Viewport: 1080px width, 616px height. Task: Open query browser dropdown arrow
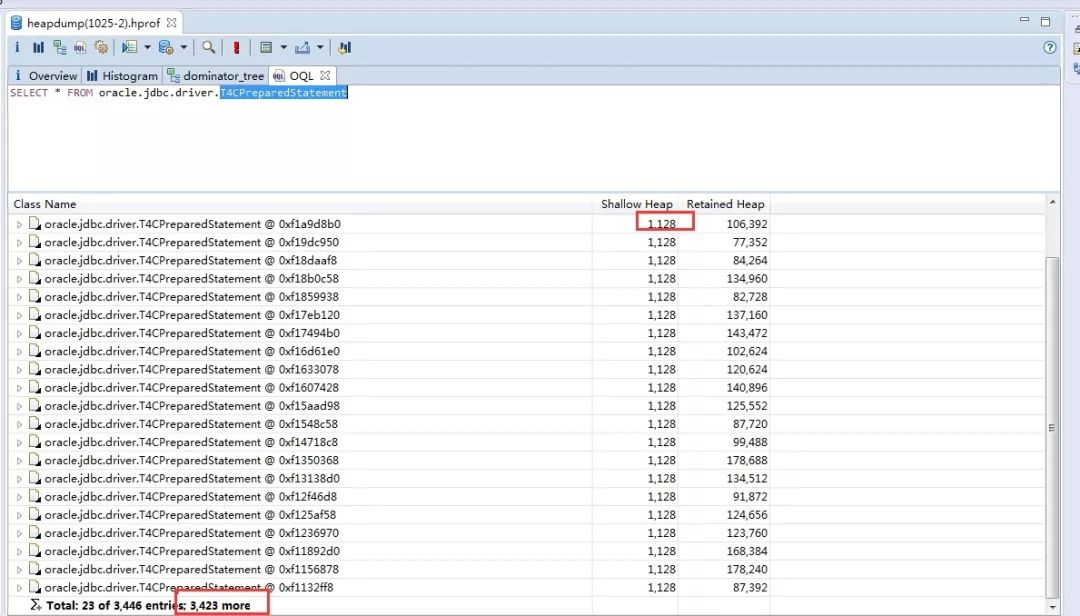(183, 48)
